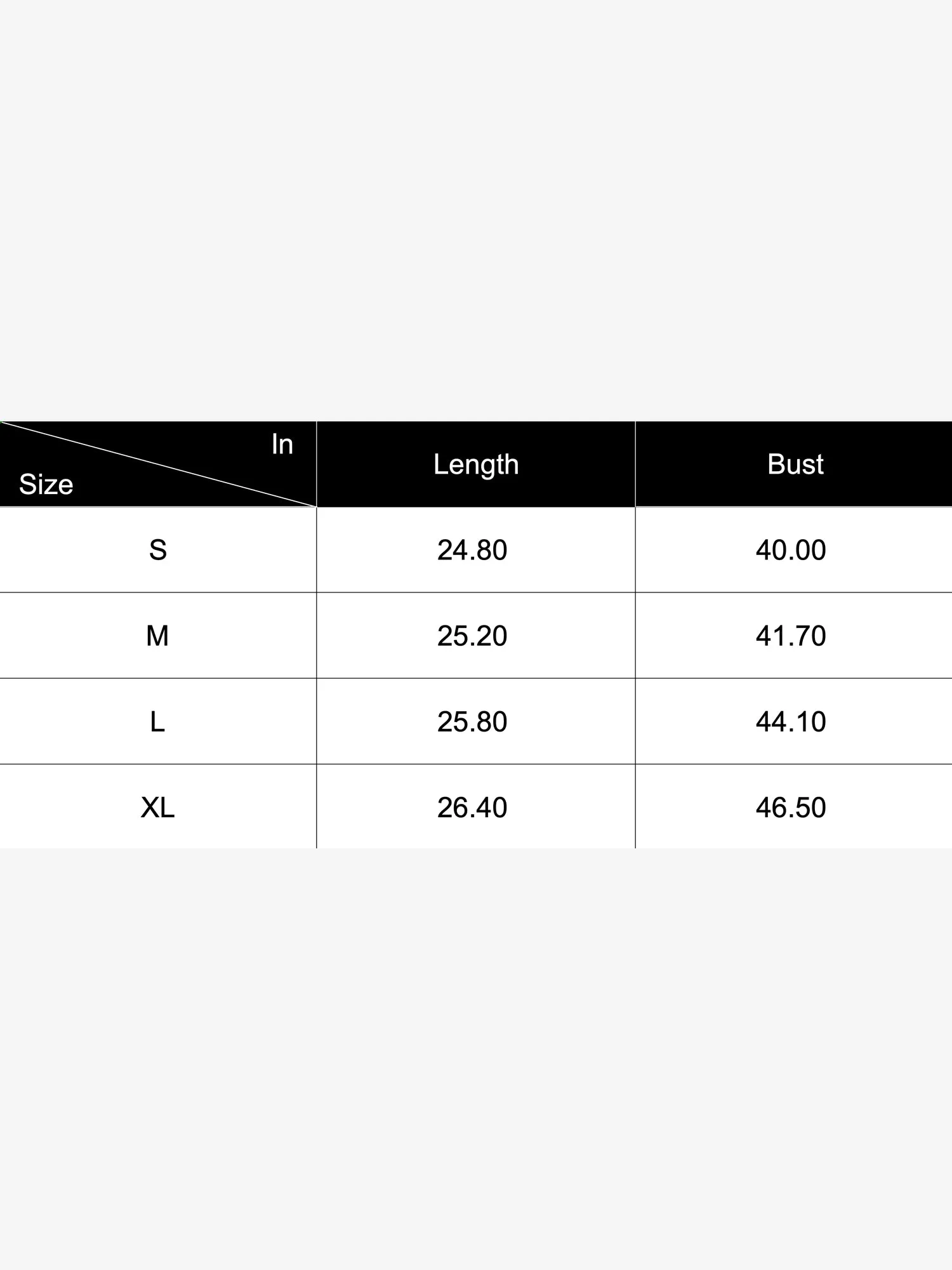The image size is (952, 1270).
Task: Click the Bust column header
Action: click(x=795, y=464)
